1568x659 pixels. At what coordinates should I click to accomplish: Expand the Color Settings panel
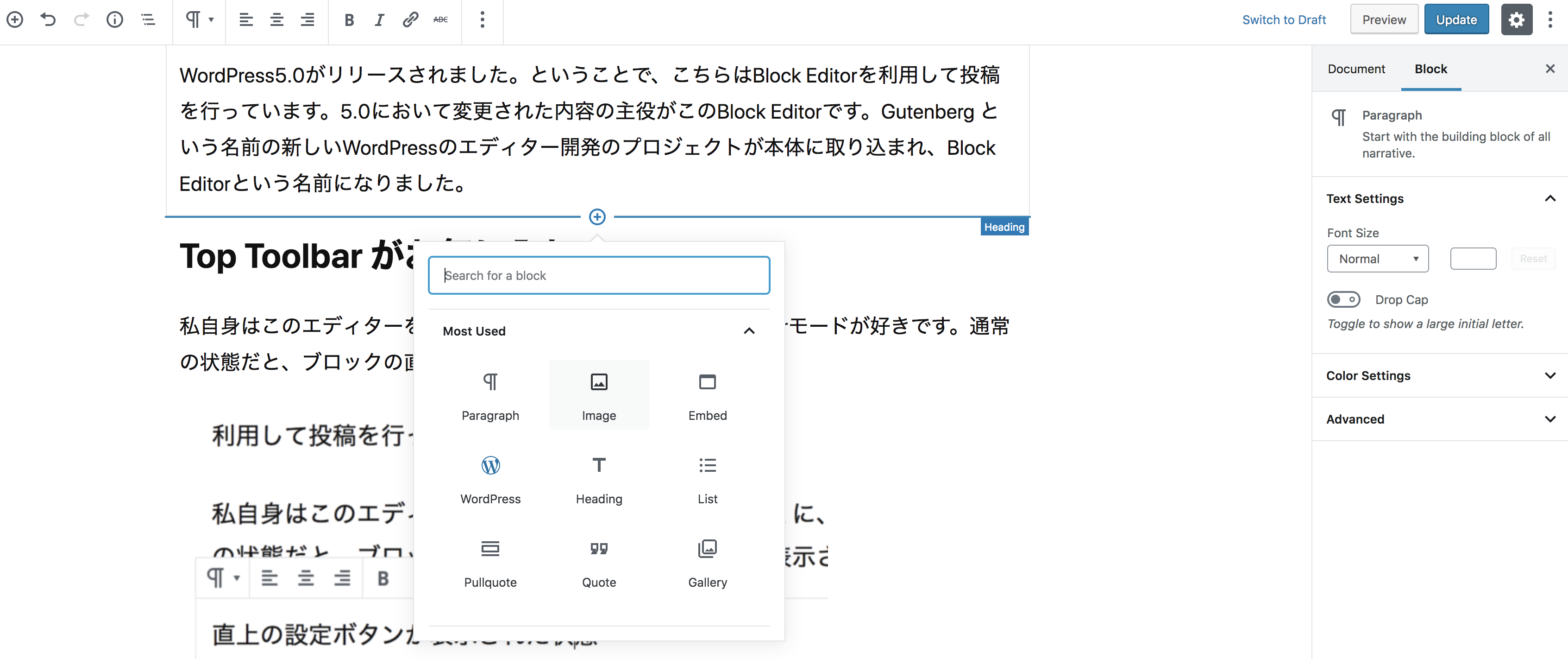1439,376
